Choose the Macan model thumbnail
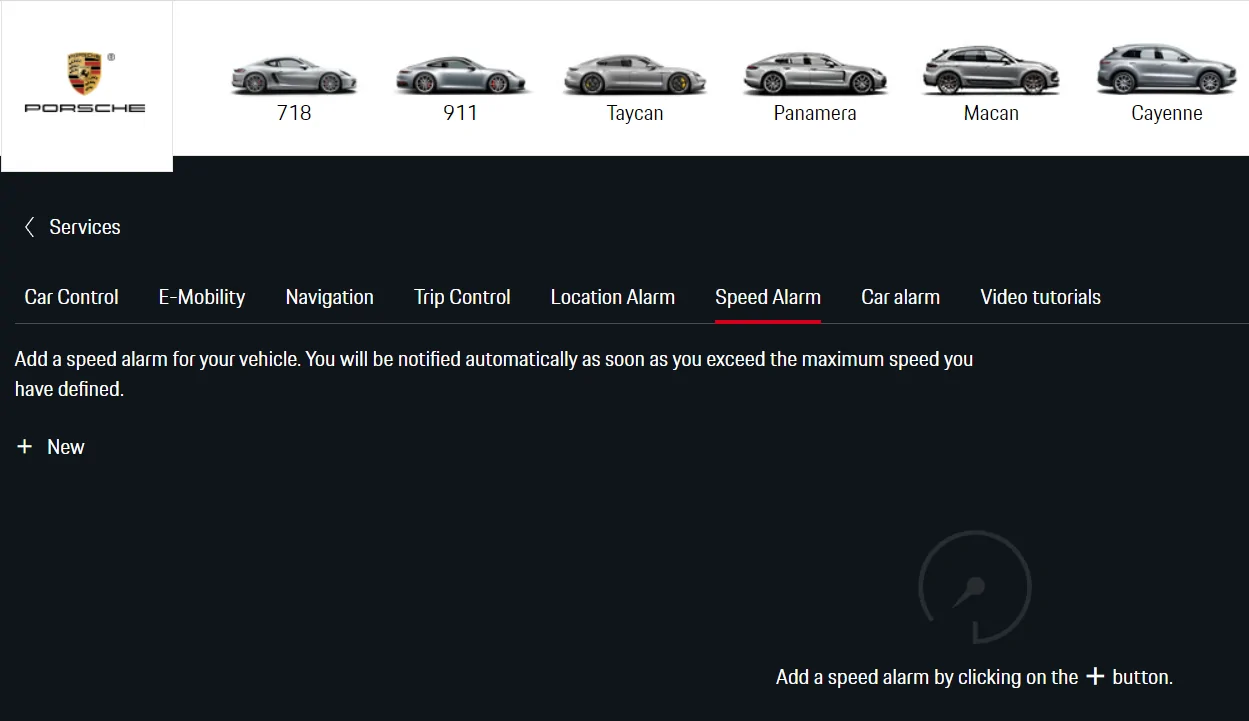This screenshot has height=721, width=1249. pos(991,70)
